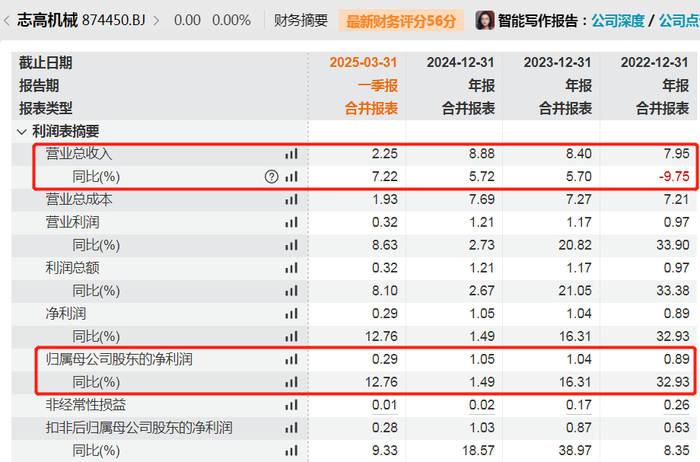Screen dimensions: 700x462
Task: Click the 截止日期 header label
Action: point(46,62)
